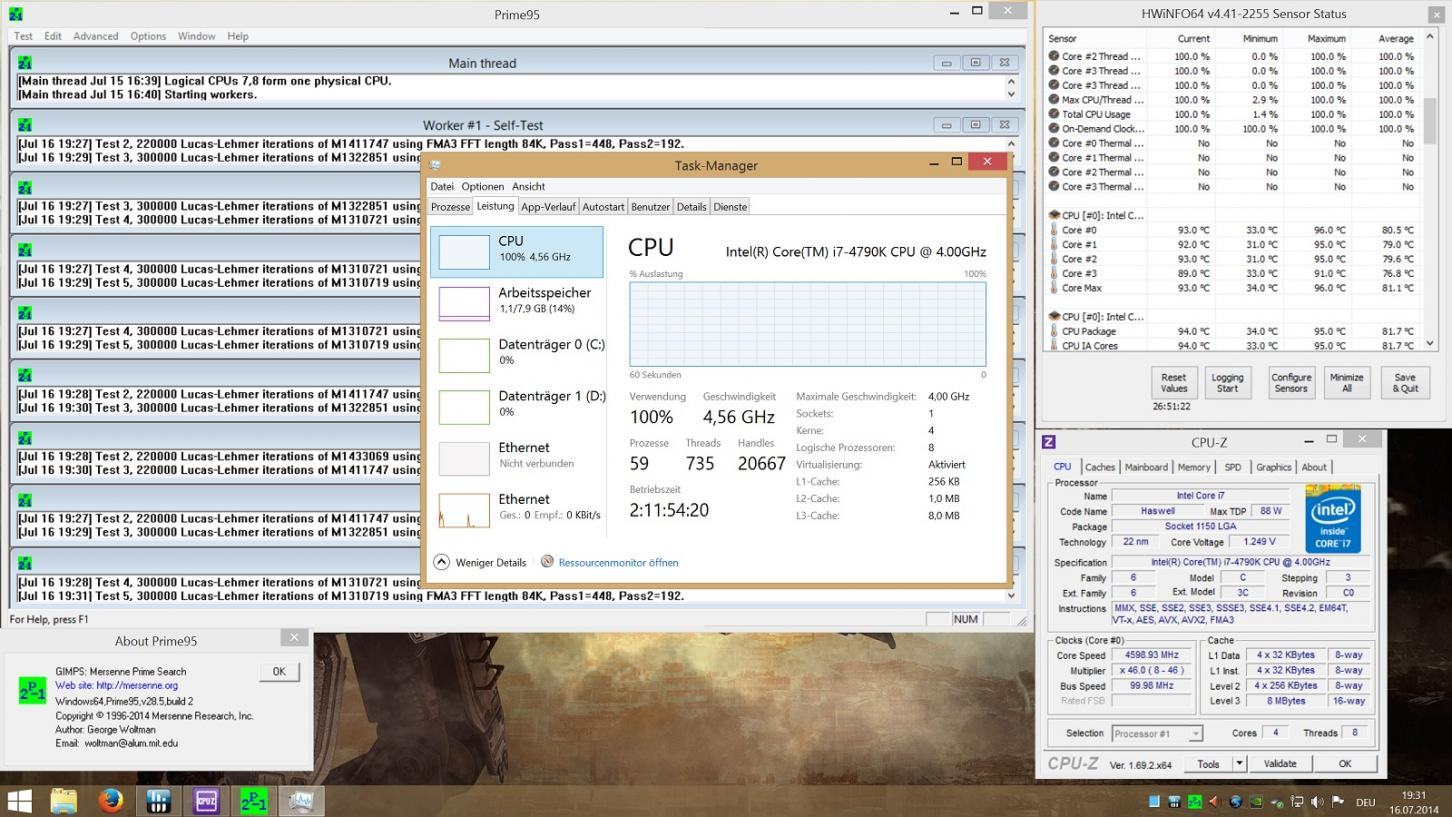Open the volume speaker tray icon

(1317, 802)
